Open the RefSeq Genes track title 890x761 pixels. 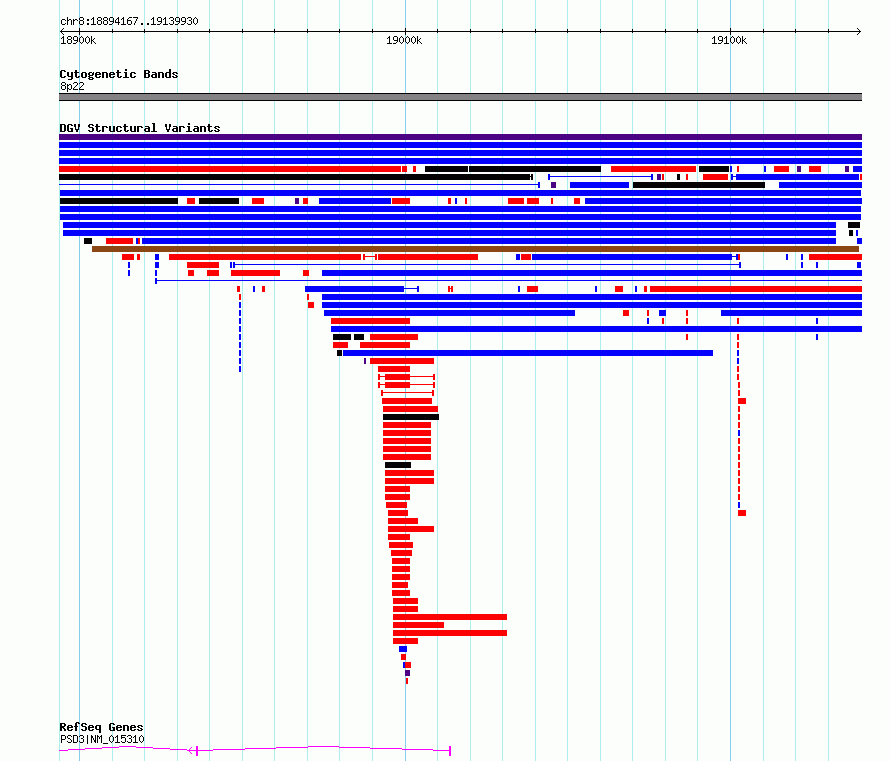coord(101,727)
